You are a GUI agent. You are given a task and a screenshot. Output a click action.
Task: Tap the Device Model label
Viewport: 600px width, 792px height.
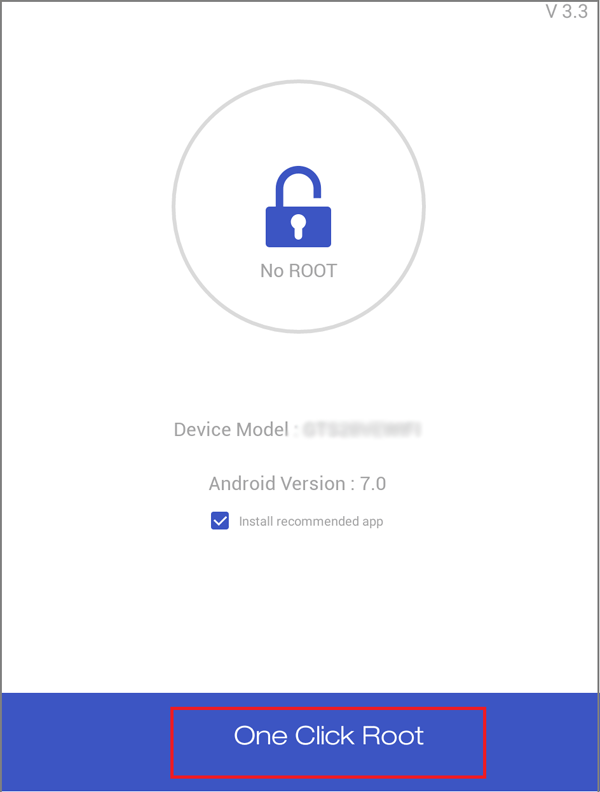coord(231,429)
